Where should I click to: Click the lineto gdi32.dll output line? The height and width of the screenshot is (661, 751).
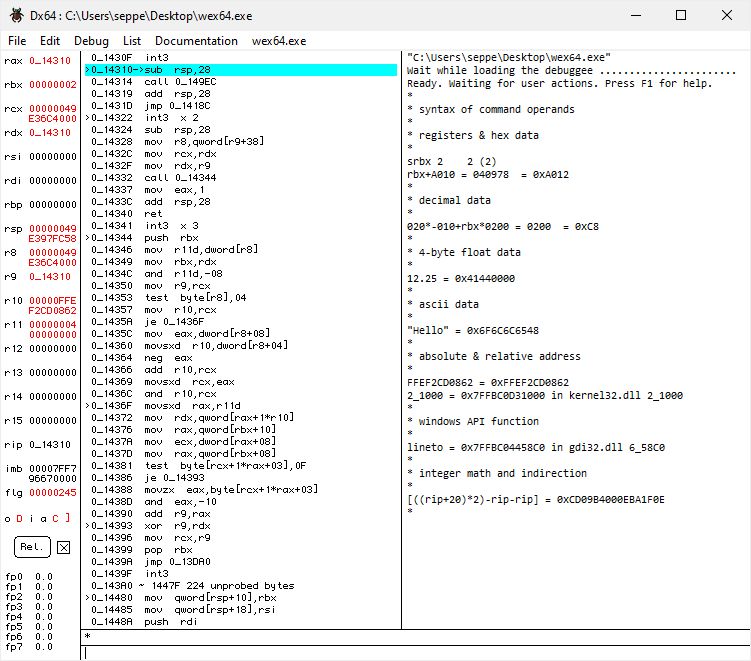pyautogui.click(x=535, y=447)
